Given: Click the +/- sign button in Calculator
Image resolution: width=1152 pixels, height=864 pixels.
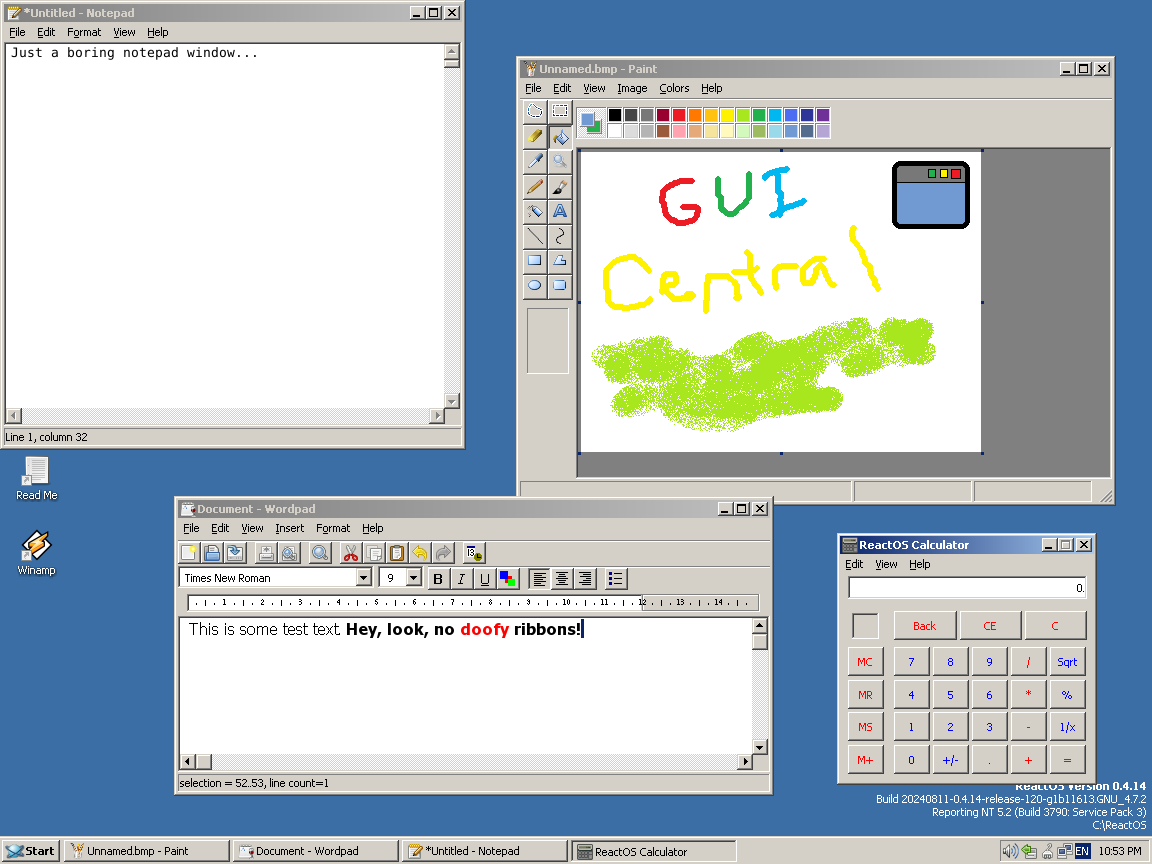Looking at the screenshot, I should 950,760.
